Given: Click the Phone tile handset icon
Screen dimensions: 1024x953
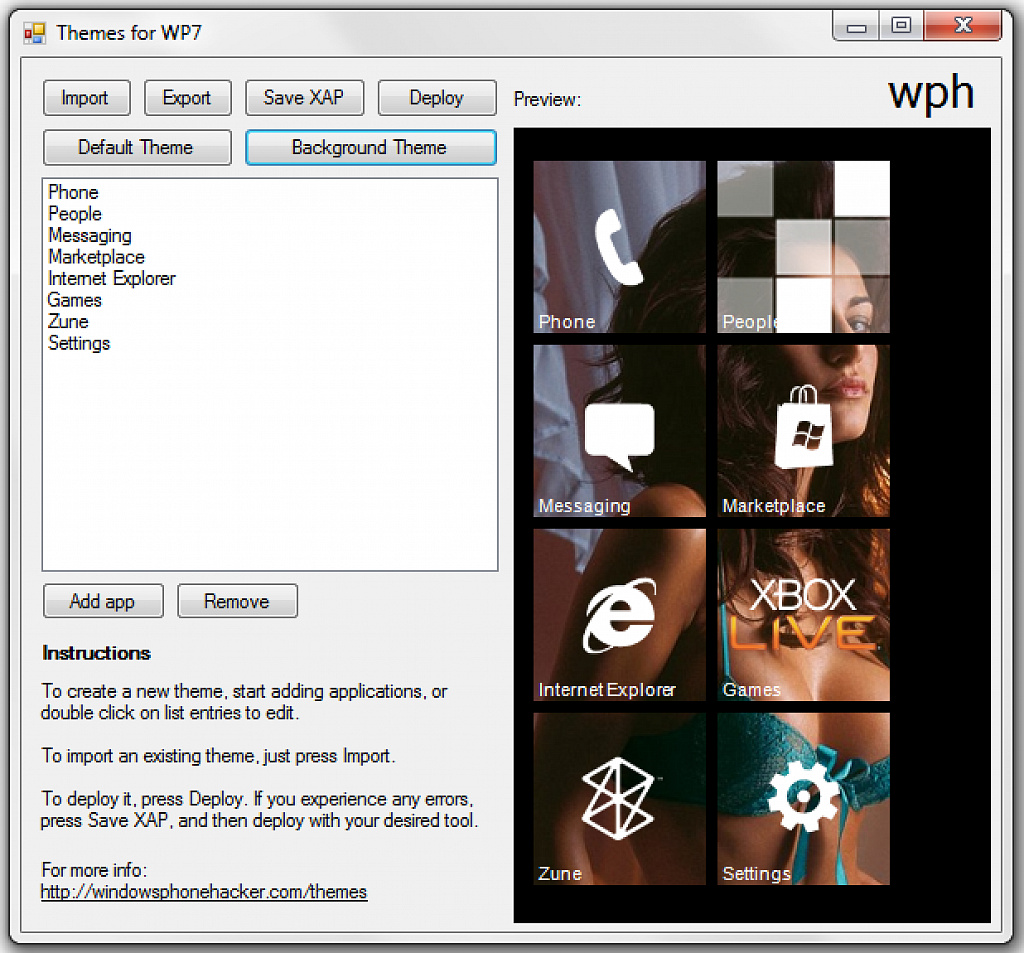Looking at the screenshot, I should [618, 247].
